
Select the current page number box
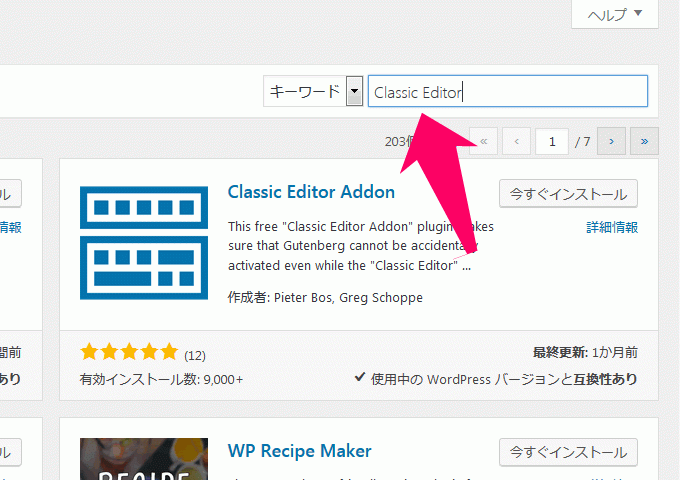click(552, 141)
